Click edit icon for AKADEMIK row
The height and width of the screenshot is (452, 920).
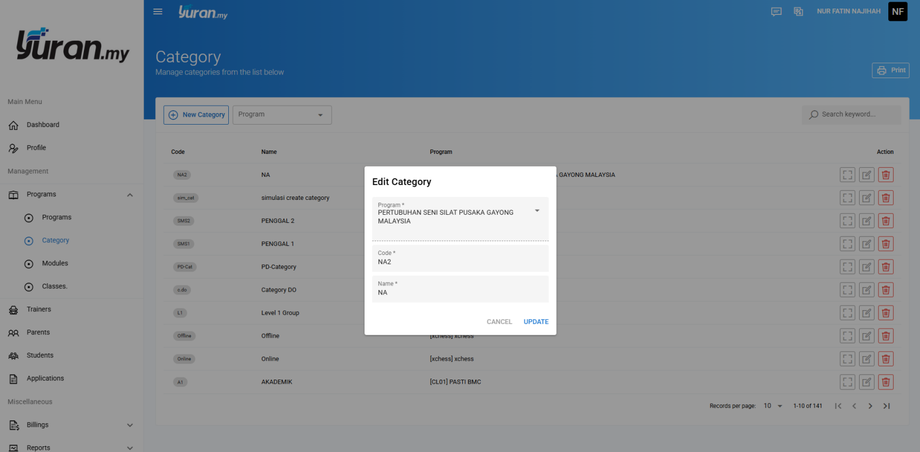(x=866, y=382)
